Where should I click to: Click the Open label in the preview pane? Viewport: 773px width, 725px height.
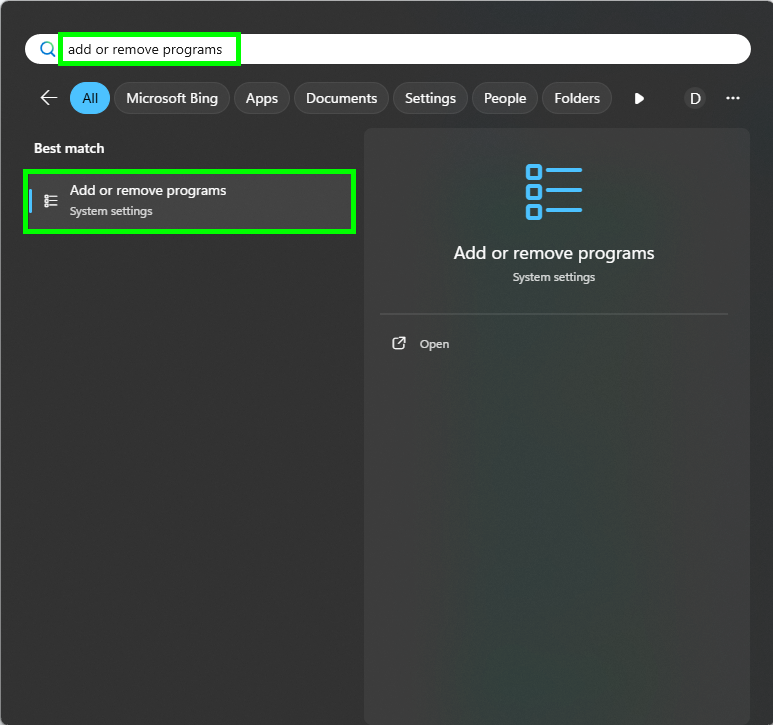click(x=434, y=344)
